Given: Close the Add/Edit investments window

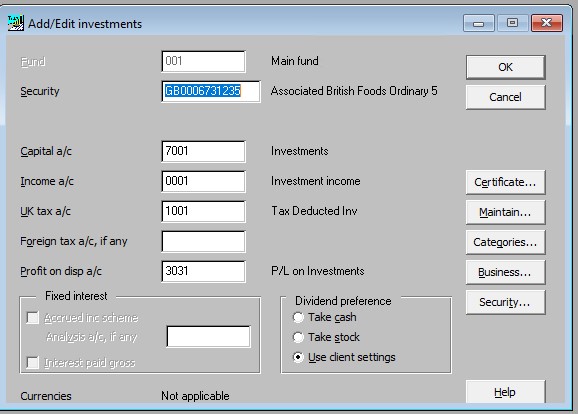Looking at the screenshot, I should point(547,23).
